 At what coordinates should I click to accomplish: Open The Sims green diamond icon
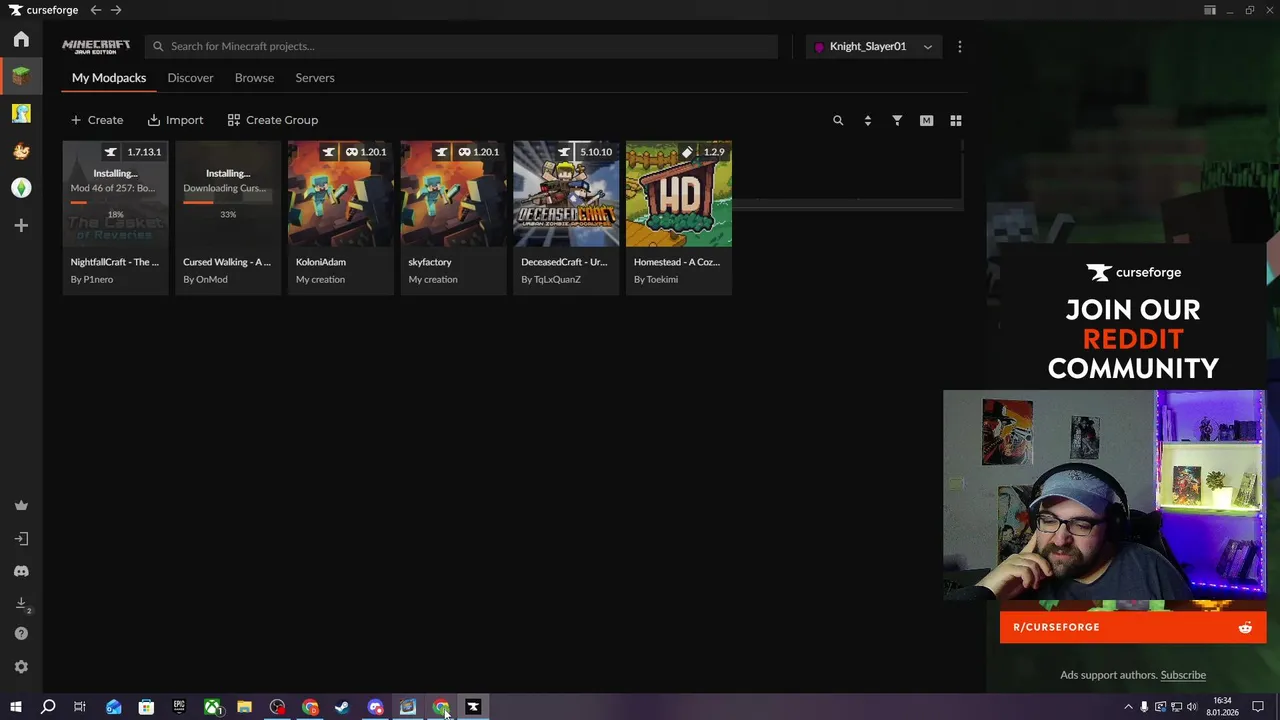click(21, 188)
